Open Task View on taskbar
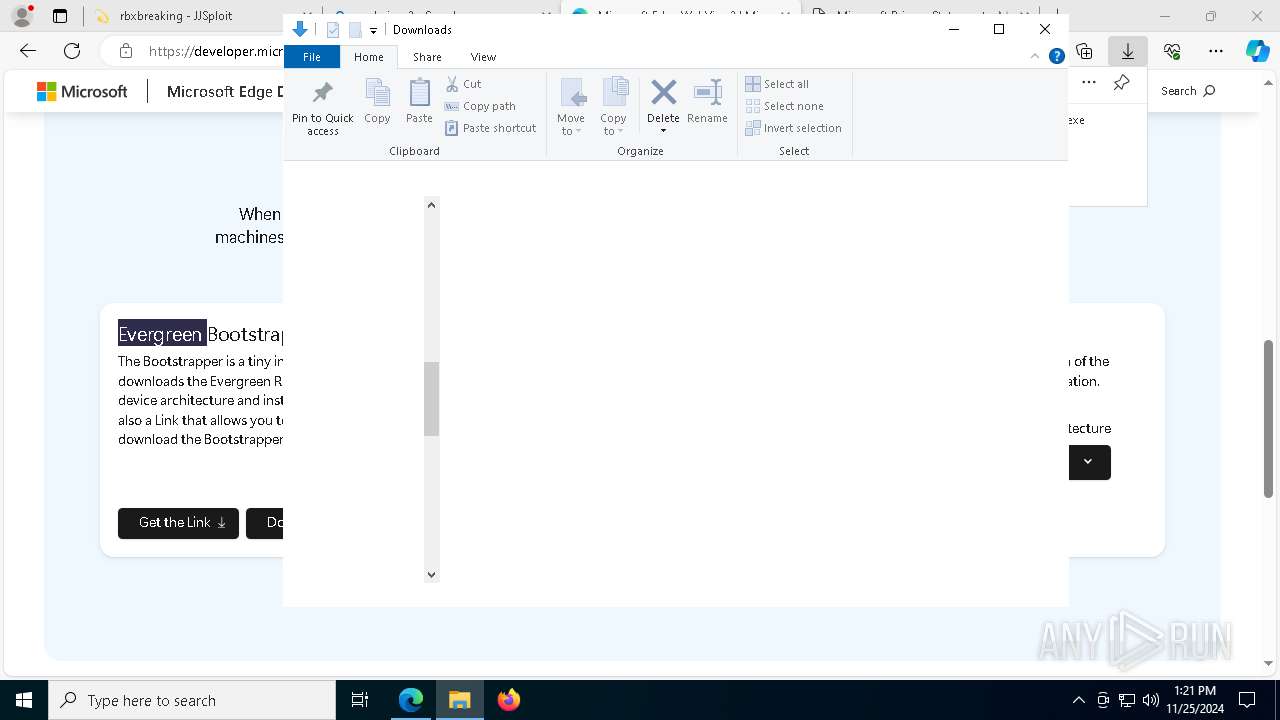 click(360, 700)
